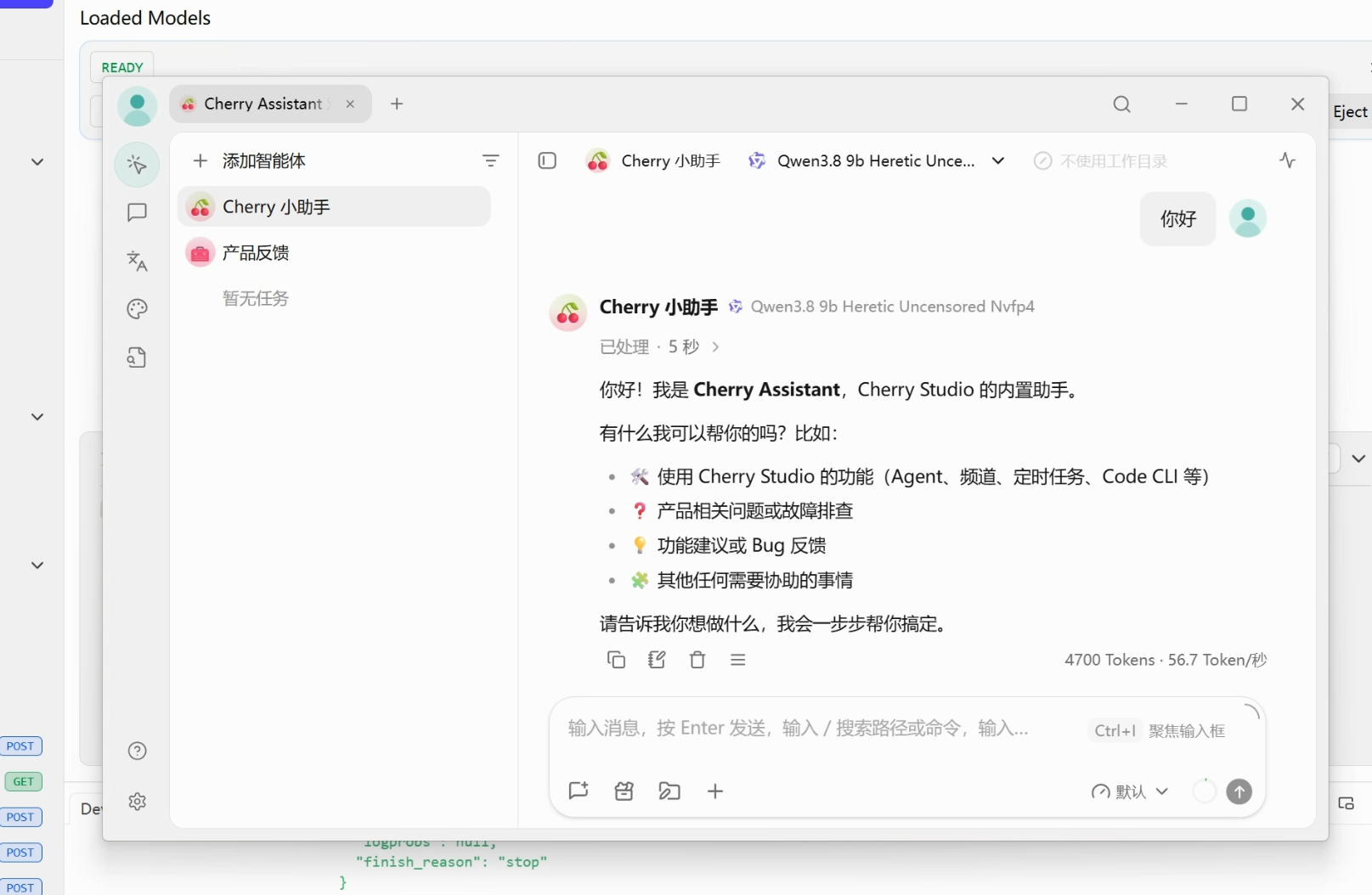This screenshot has height=895, width=1372.
Task: Start a new topic with the chat-plus icon
Action: click(x=579, y=791)
